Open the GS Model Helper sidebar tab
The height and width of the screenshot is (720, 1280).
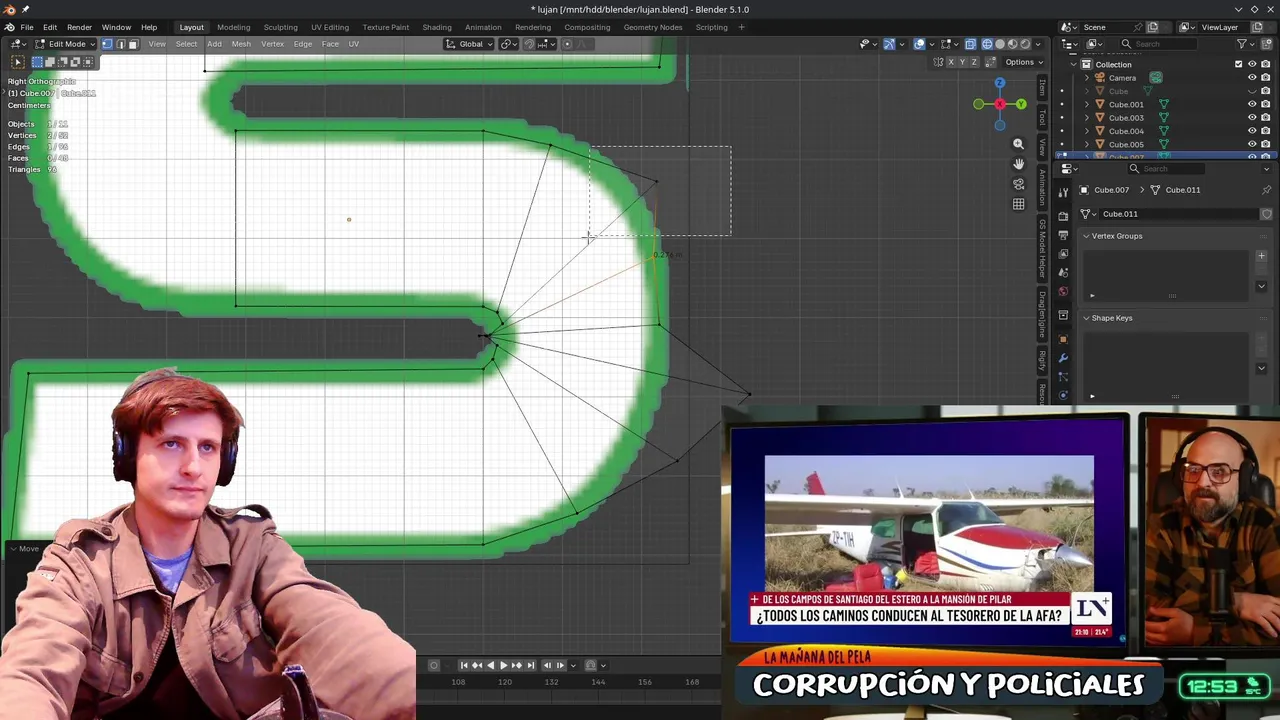(1042, 247)
